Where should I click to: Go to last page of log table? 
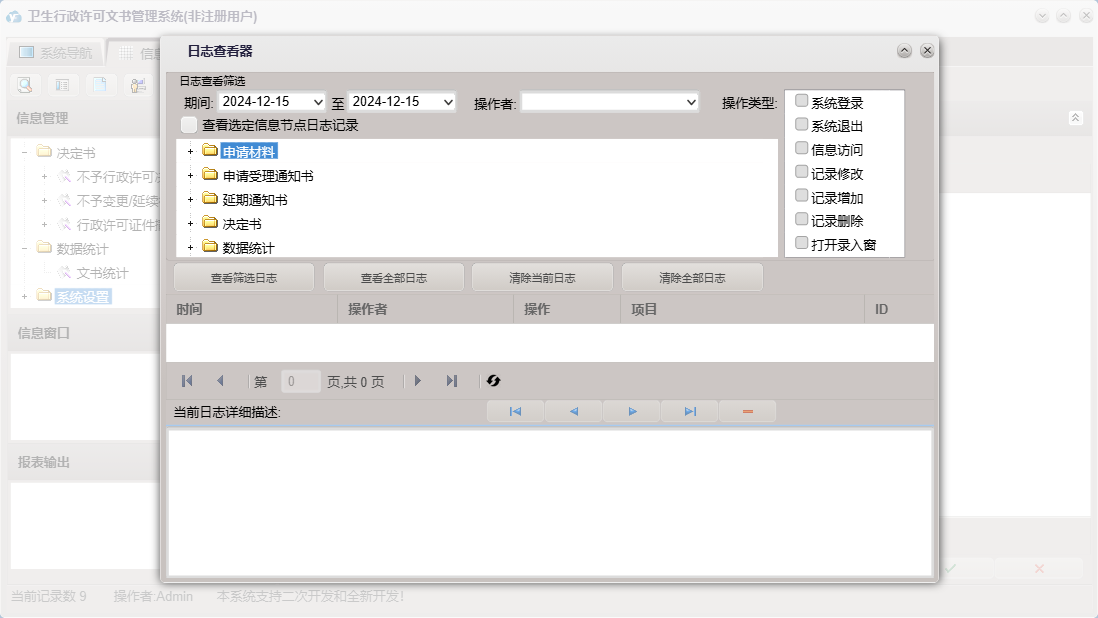[452, 381]
